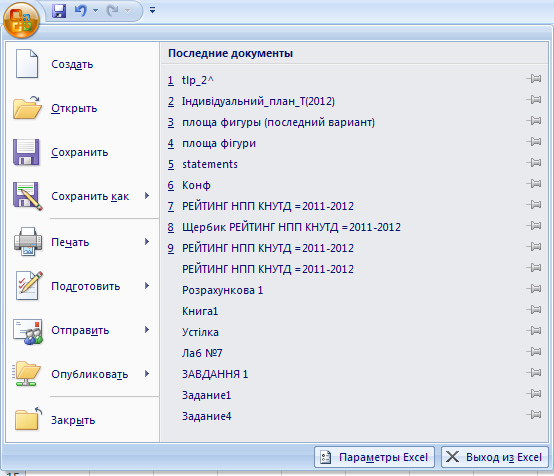Pin the Книга1 document
This screenshot has width=554, height=476.
coord(534,309)
